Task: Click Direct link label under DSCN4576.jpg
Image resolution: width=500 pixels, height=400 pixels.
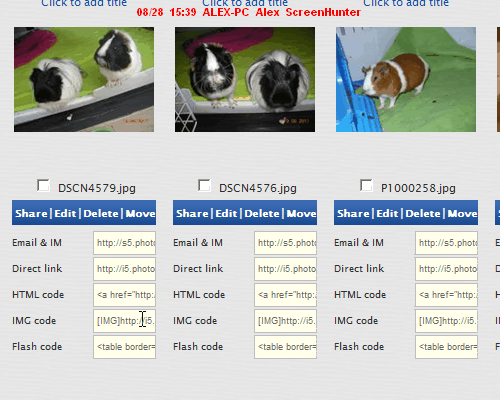Action: [198, 269]
